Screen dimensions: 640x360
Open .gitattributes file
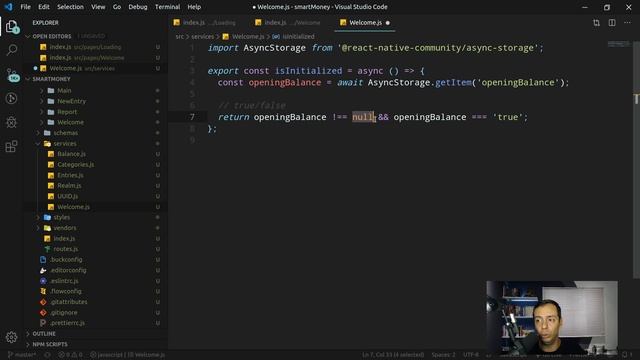coord(69,302)
